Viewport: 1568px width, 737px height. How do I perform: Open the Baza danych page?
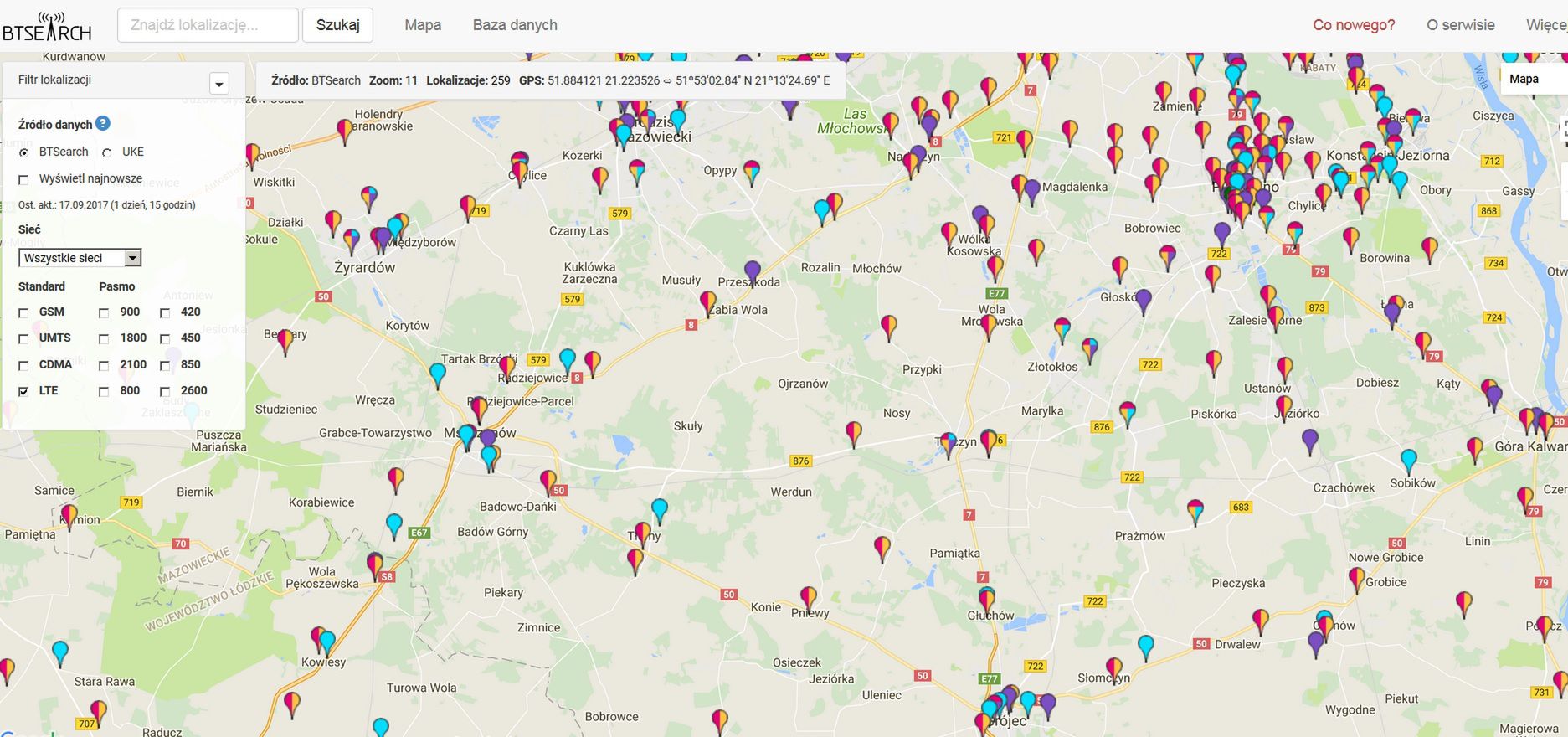[x=515, y=25]
